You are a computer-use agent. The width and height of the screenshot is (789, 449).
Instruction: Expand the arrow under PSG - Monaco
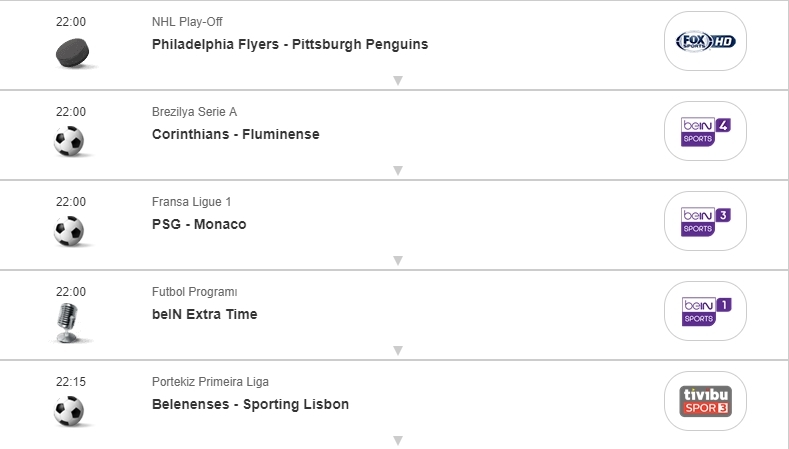click(x=397, y=260)
